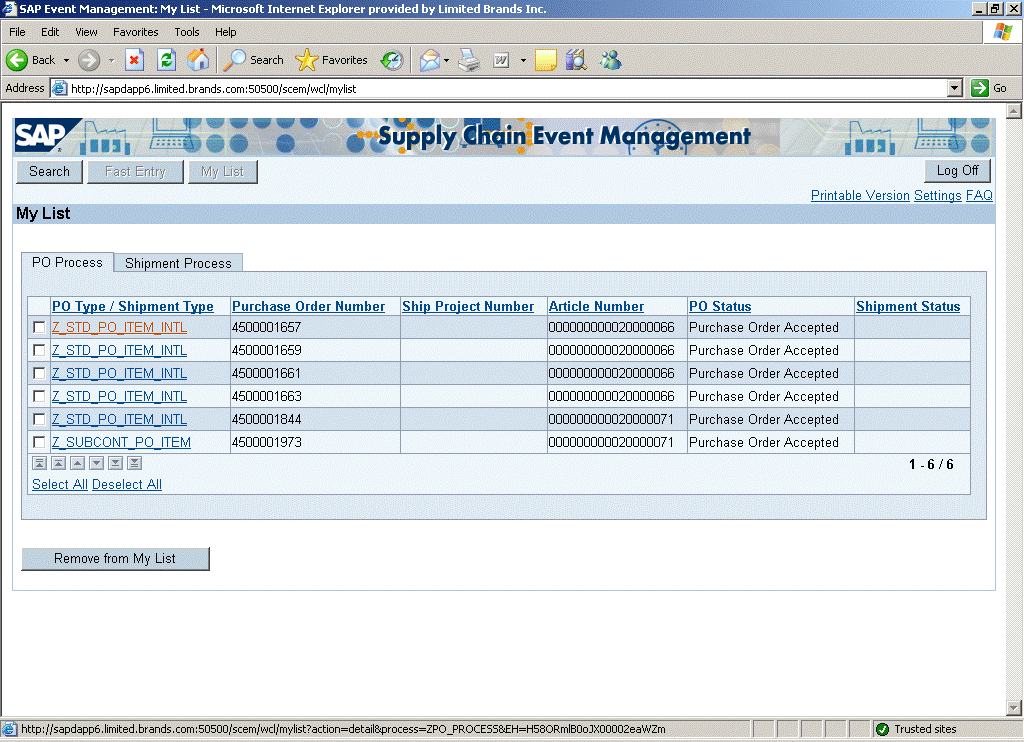Click the Research books icon

coord(576,60)
